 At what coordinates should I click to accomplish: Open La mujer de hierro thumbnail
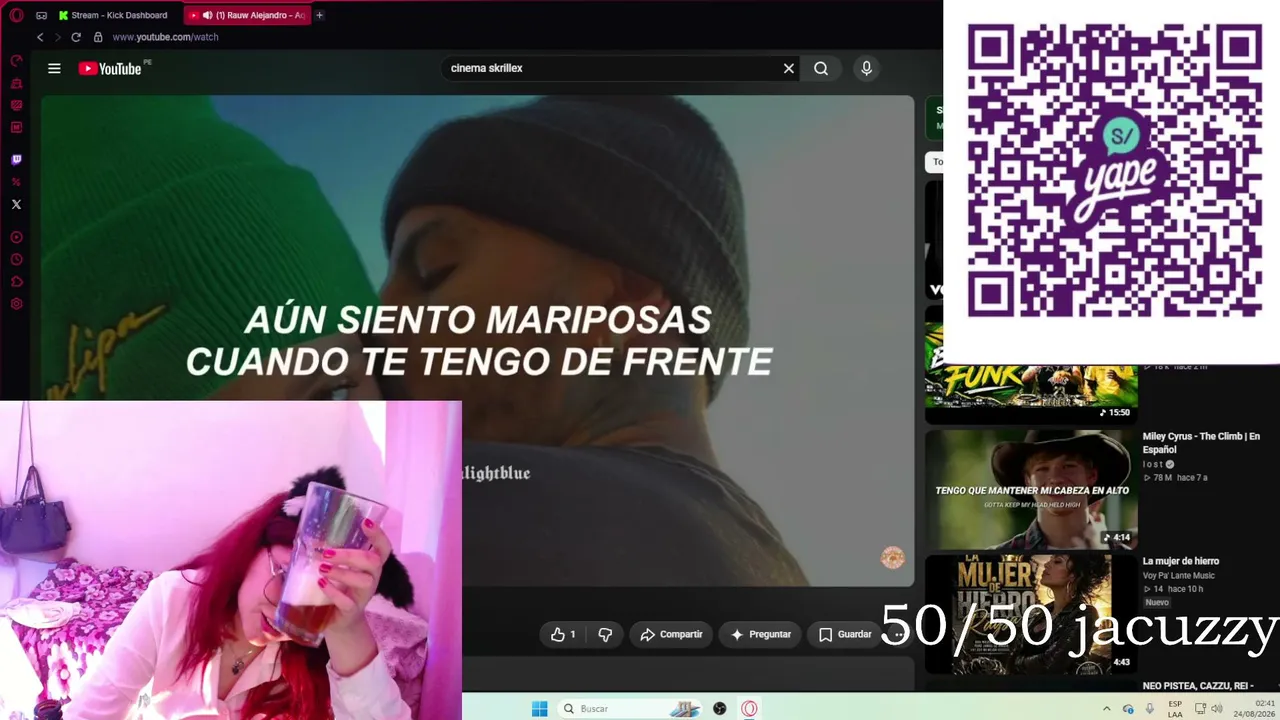click(1031, 613)
